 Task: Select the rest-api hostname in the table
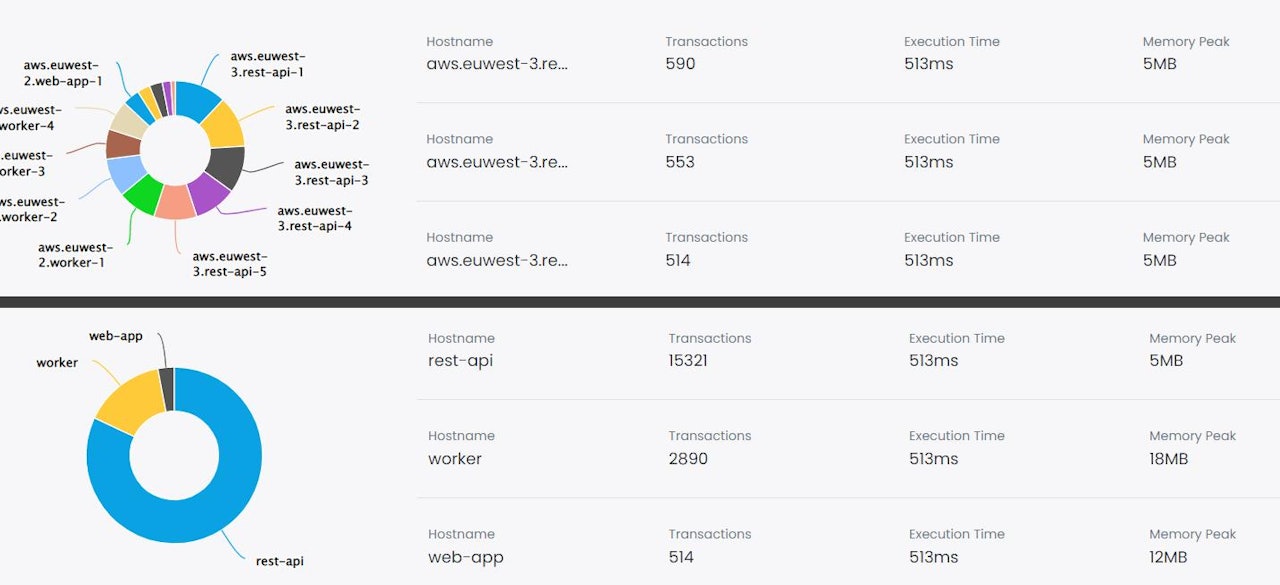pyautogui.click(x=460, y=360)
